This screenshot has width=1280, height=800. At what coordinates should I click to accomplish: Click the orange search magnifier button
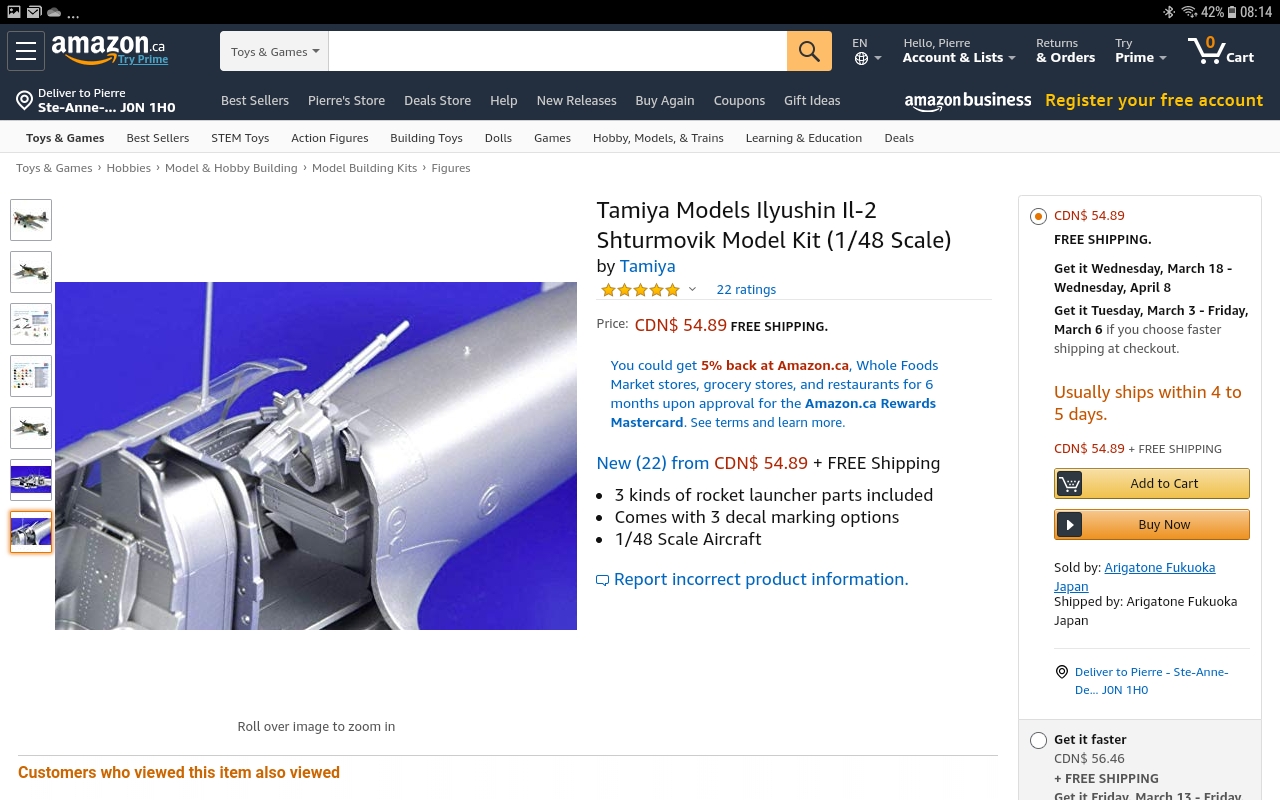[x=809, y=51]
